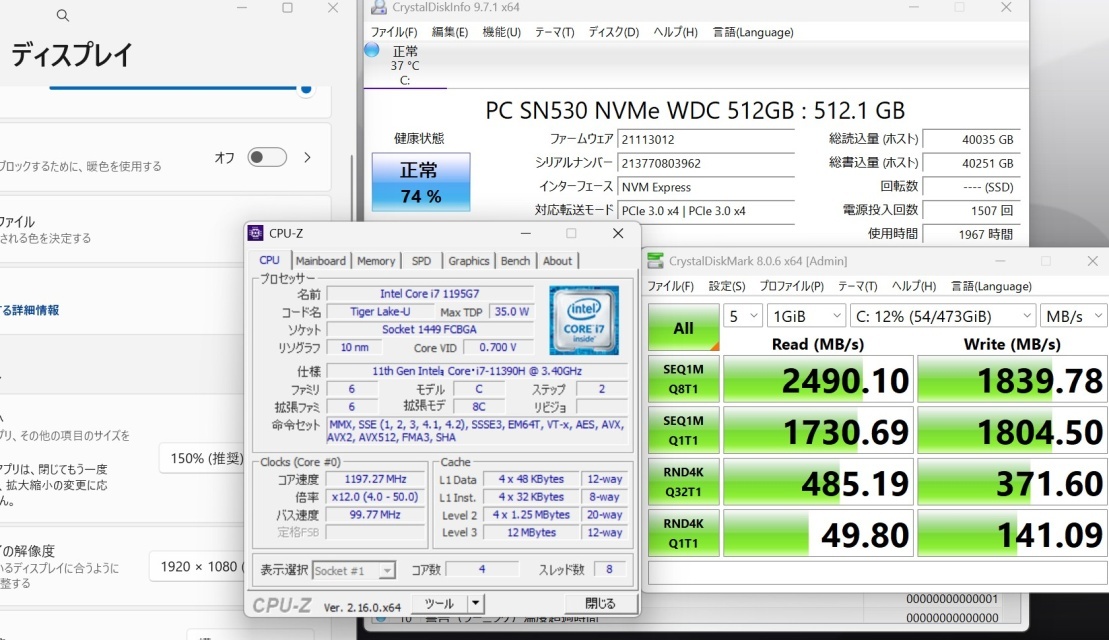Click the Intel Core i7 logo in CPU-Z

point(584,320)
